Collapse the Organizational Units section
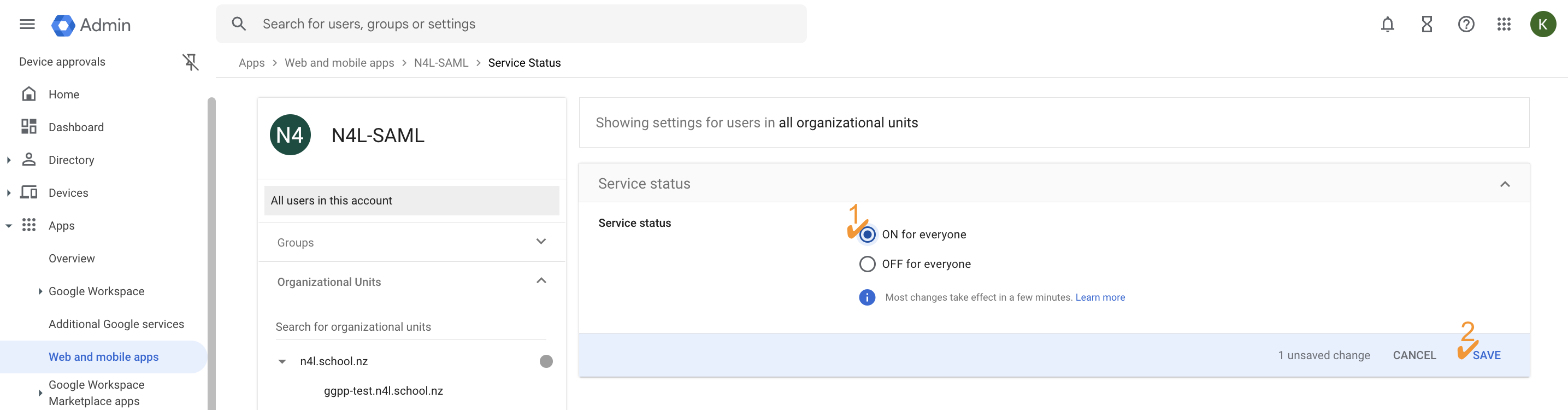This screenshot has height=410, width=1568. [540, 281]
